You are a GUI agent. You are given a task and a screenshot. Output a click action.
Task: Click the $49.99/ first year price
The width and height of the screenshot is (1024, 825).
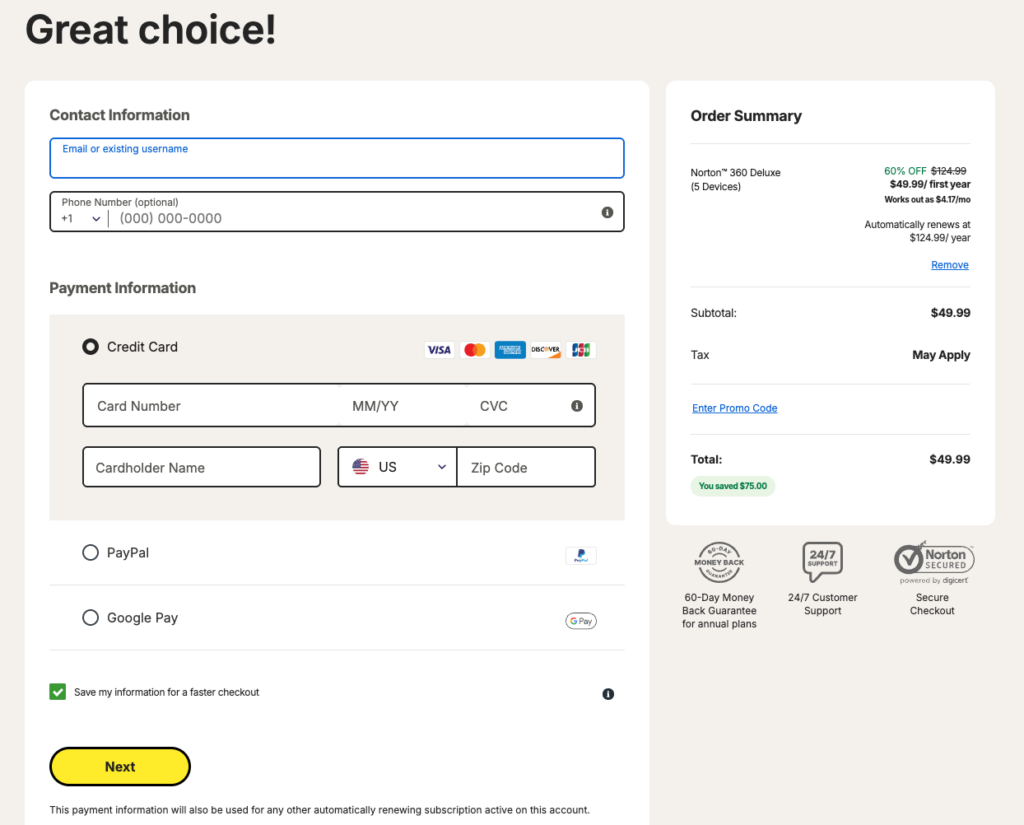[x=930, y=184]
